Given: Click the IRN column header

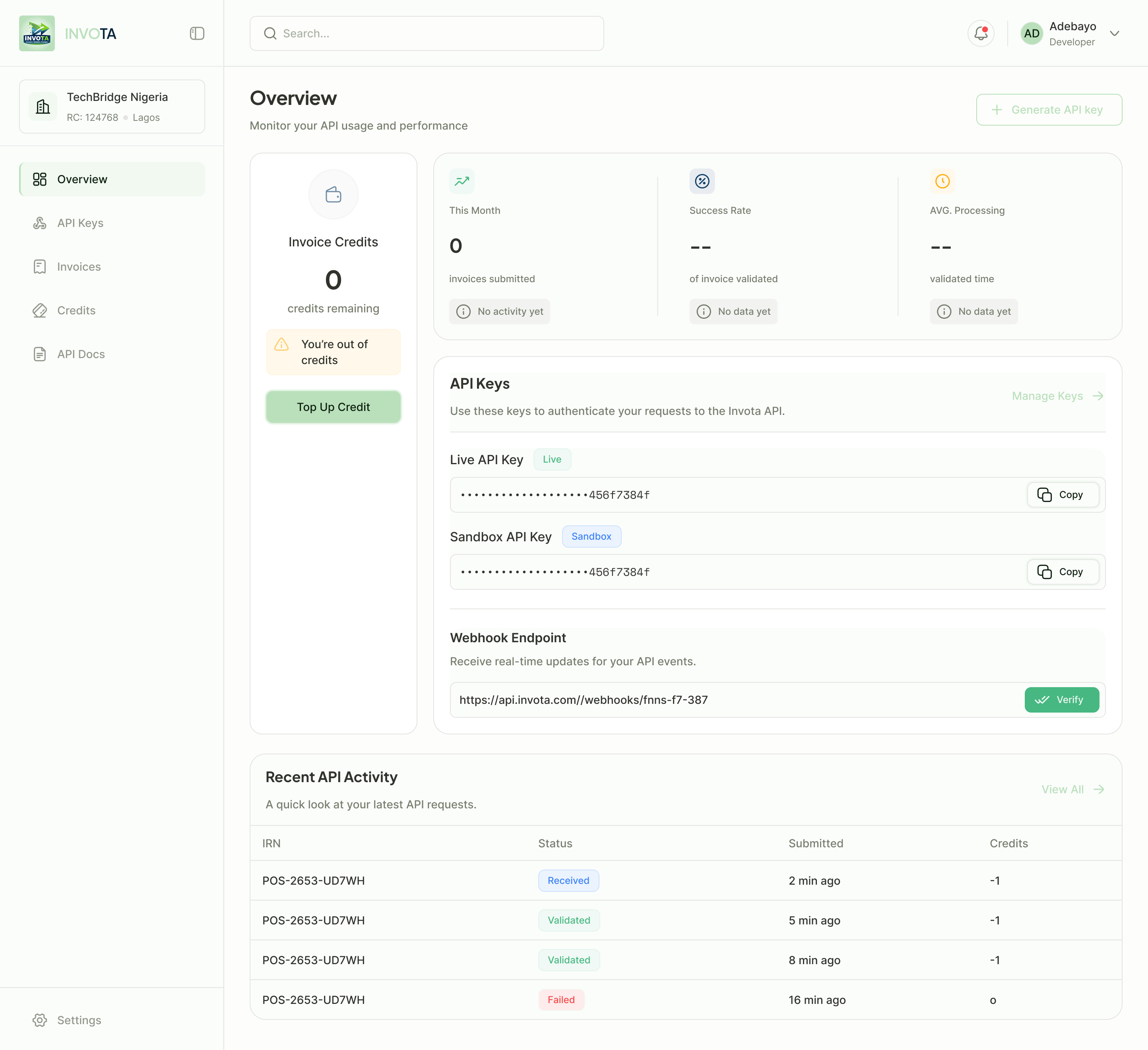Looking at the screenshot, I should coord(271,843).
